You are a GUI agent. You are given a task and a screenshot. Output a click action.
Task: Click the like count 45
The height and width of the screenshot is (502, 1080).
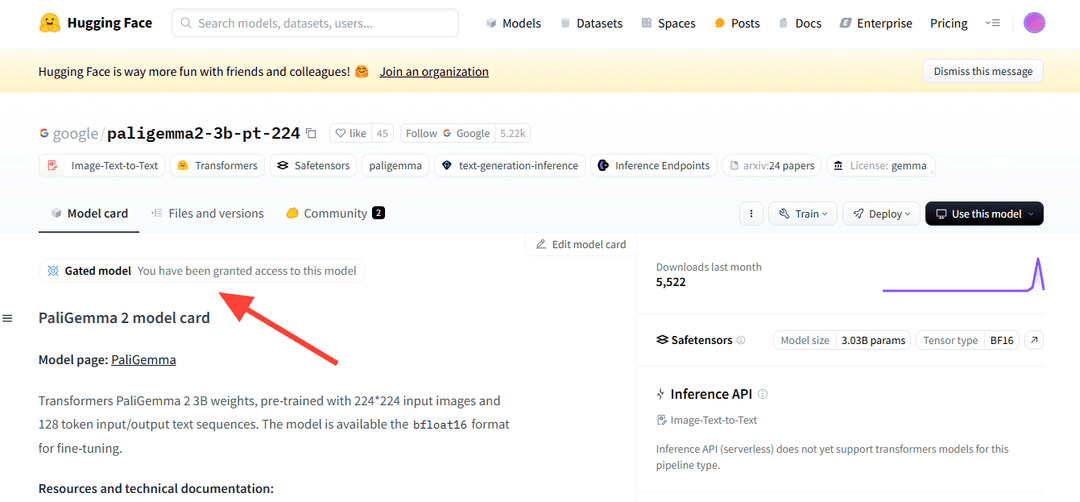(x=382, y=133)
